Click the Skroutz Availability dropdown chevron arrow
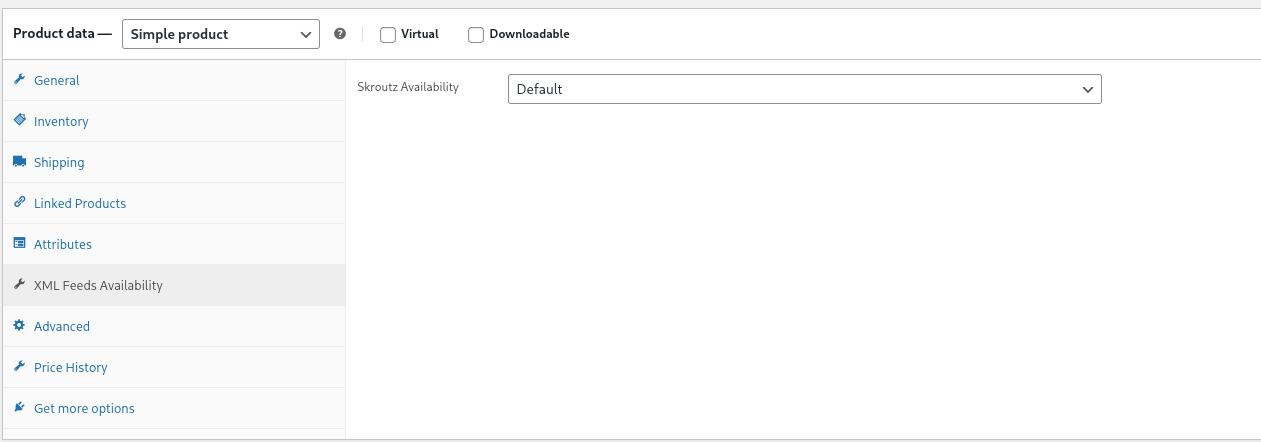This screenshot has width=1261, height=442. point(1088,89)
